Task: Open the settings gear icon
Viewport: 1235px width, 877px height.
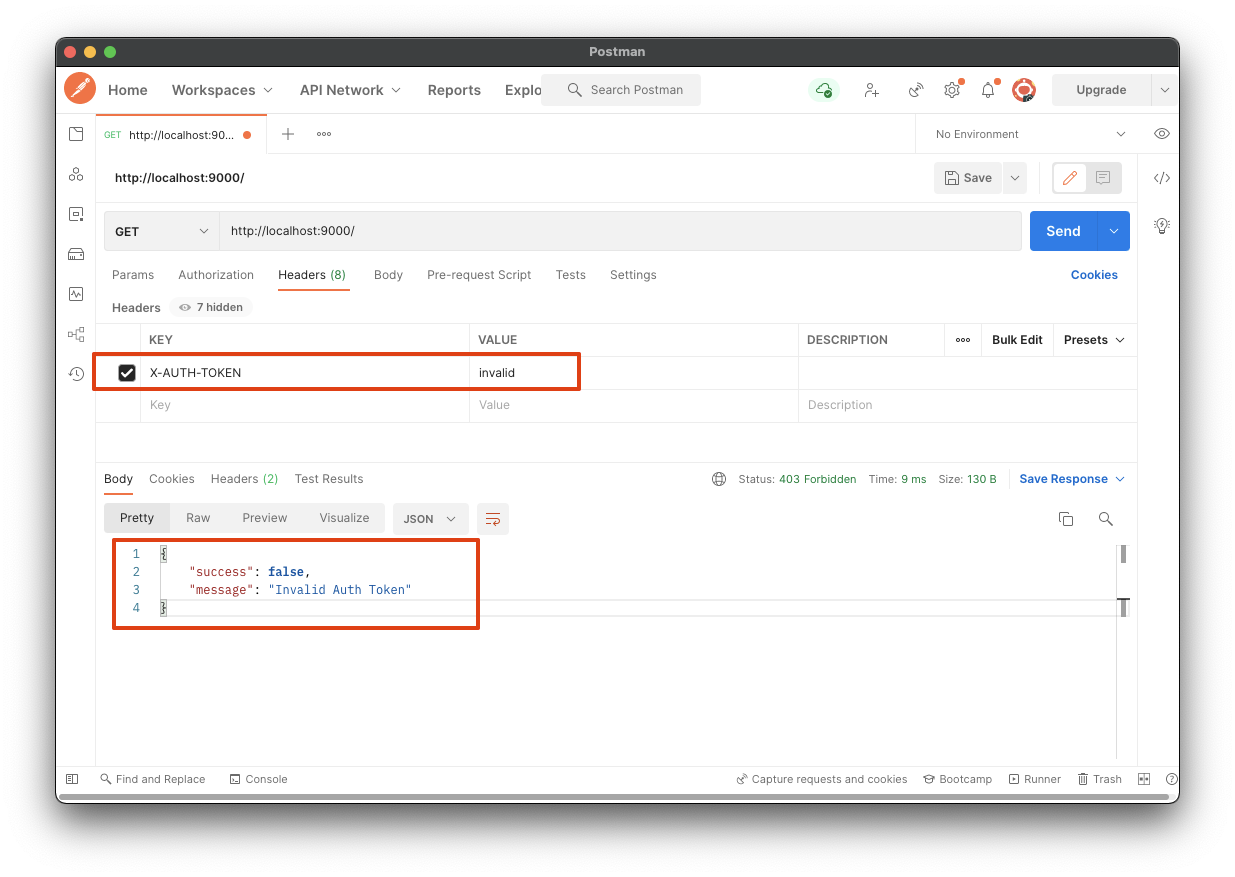Action: tap(952, 90)
